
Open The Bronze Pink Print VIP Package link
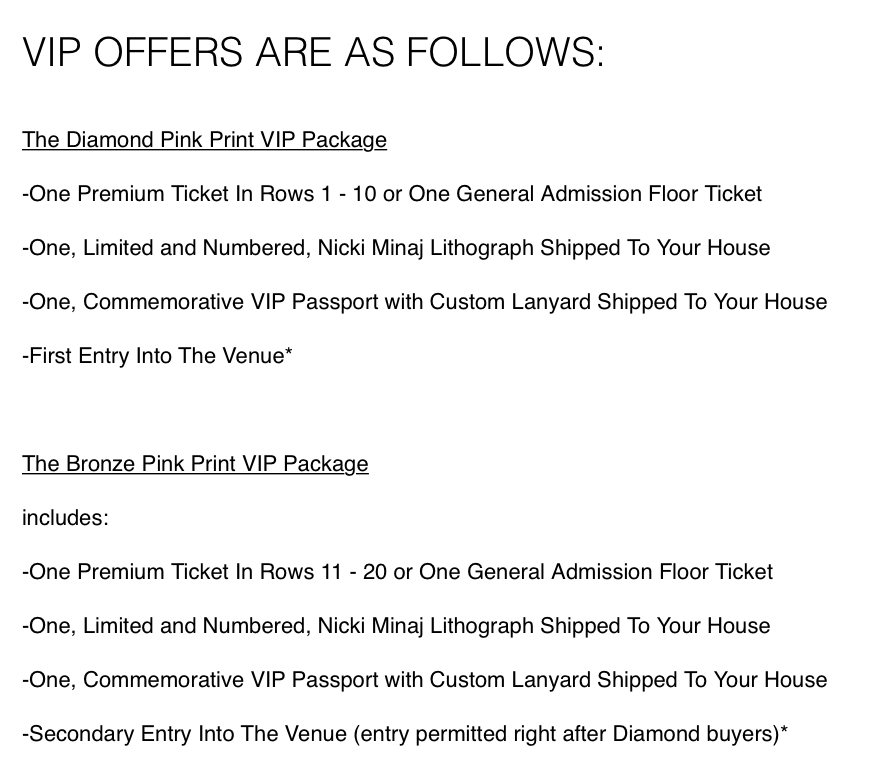coord(195,464)
